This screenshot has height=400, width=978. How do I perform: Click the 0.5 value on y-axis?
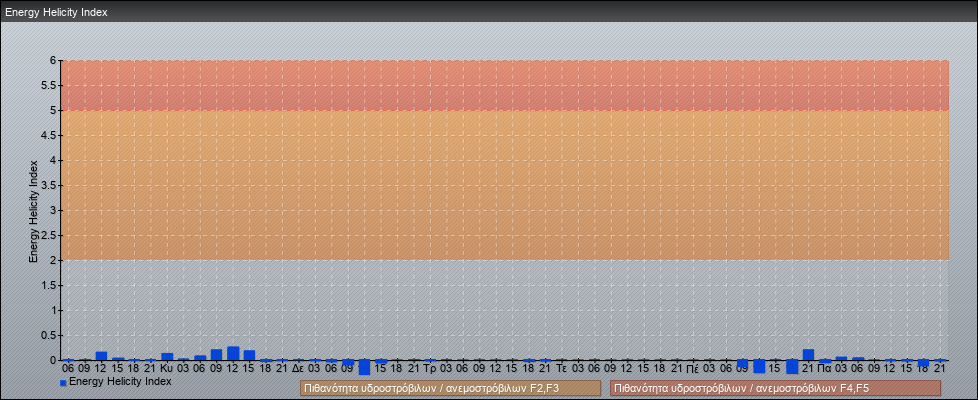pyautogui.click(x=49, y=335)
